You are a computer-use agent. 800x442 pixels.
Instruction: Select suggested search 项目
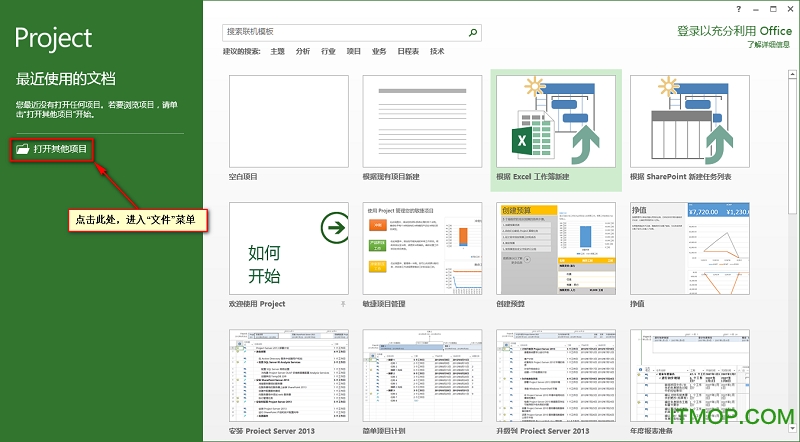tap(354, 51)
